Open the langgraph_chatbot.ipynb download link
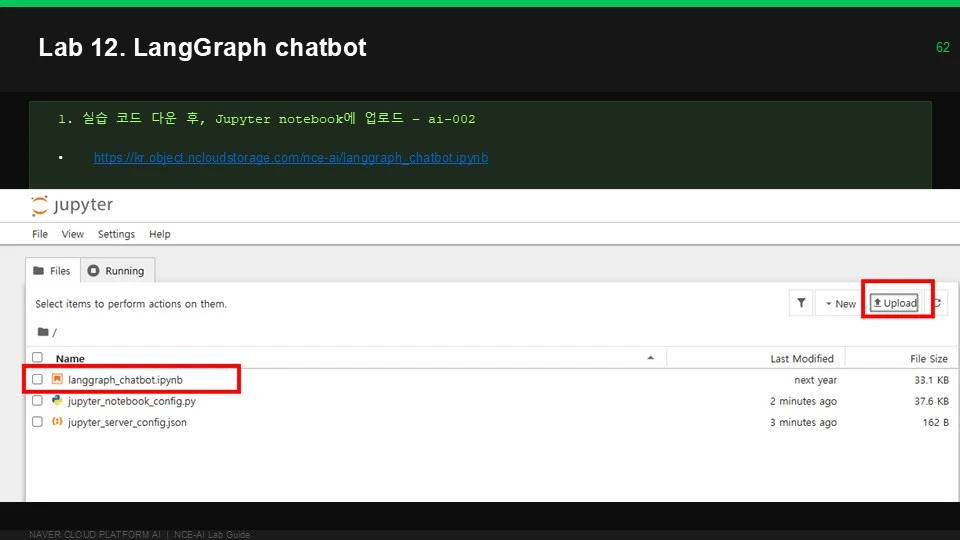The image size is (960, 540). 291,158
